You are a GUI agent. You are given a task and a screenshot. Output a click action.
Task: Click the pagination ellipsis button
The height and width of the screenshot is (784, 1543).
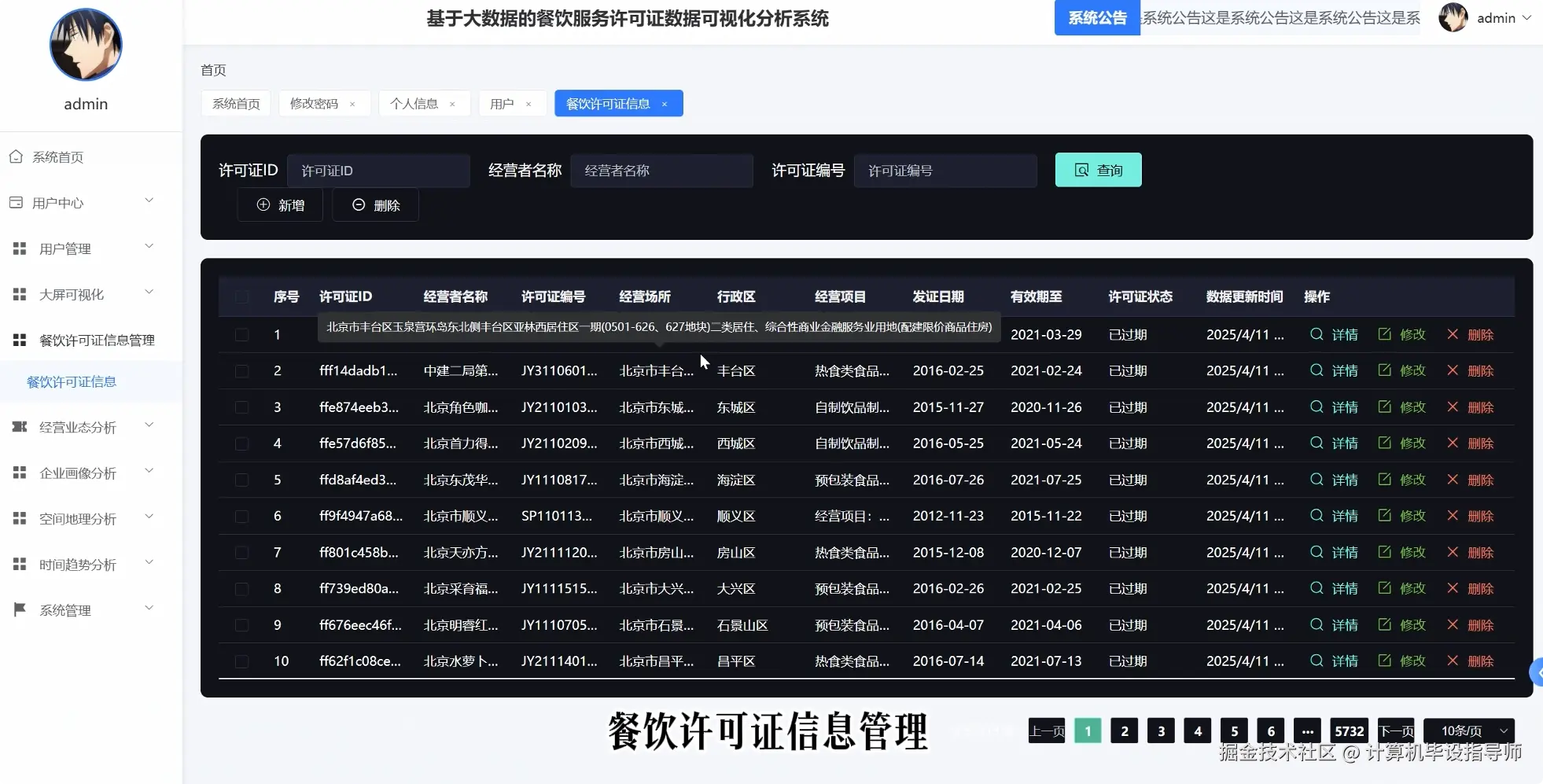pyautogui.click(x=1307, y=731)
